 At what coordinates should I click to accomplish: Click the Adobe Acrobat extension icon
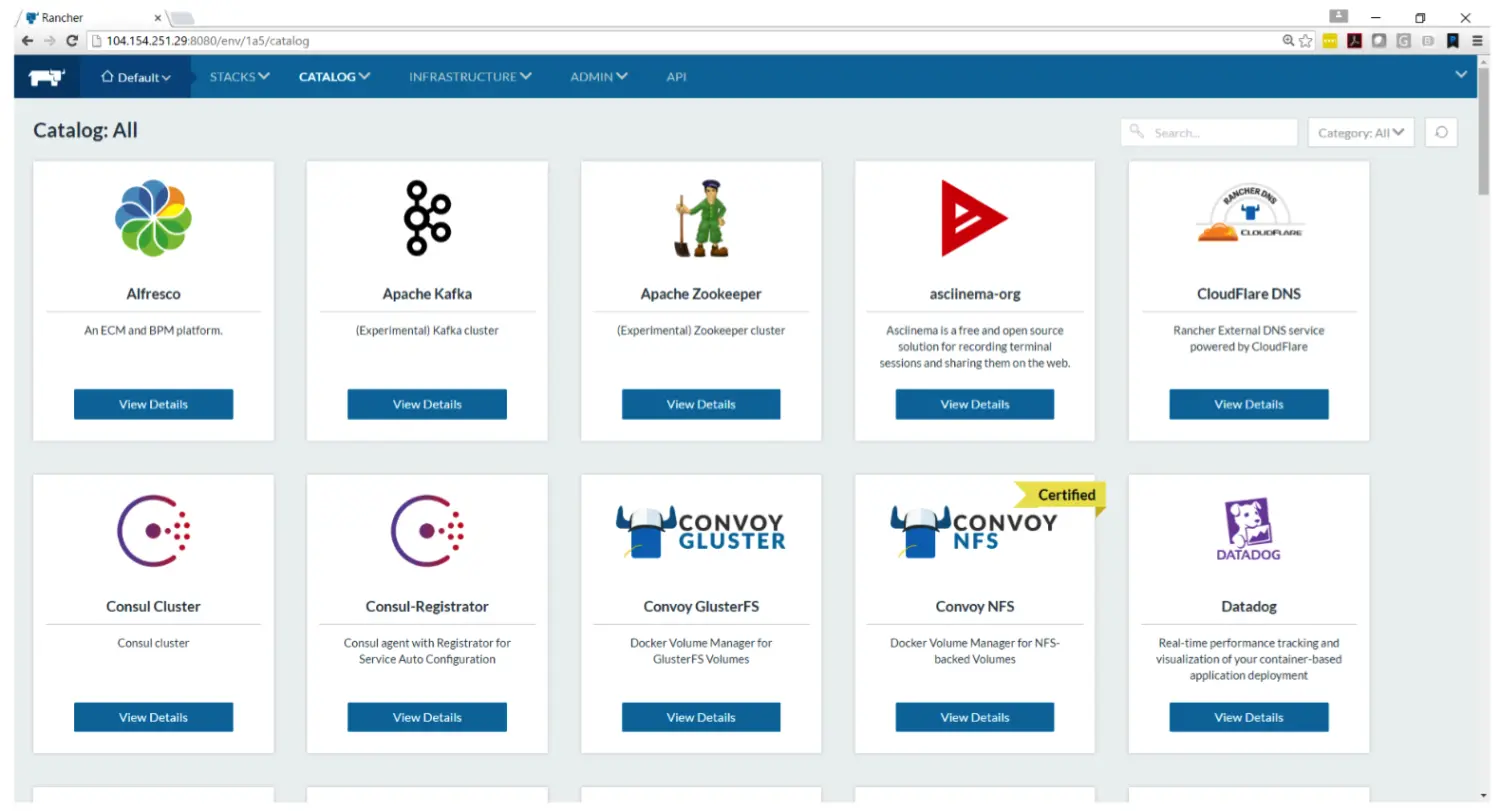point(1355,41)
